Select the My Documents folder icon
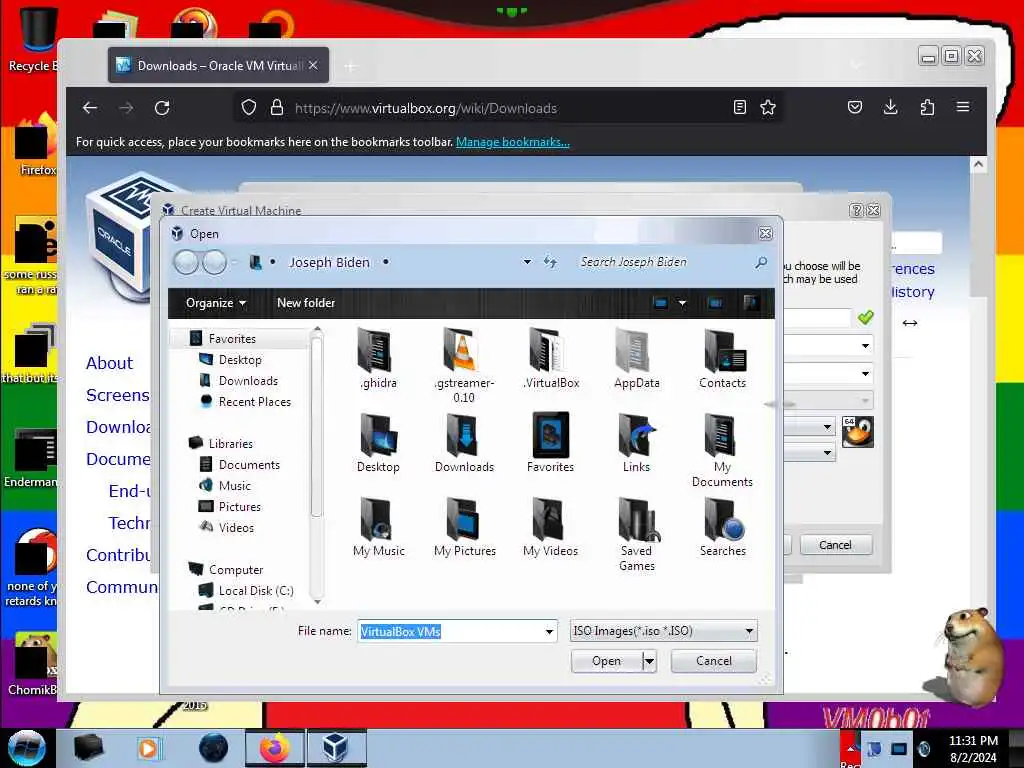1024x768 pixels. (722, 449)
